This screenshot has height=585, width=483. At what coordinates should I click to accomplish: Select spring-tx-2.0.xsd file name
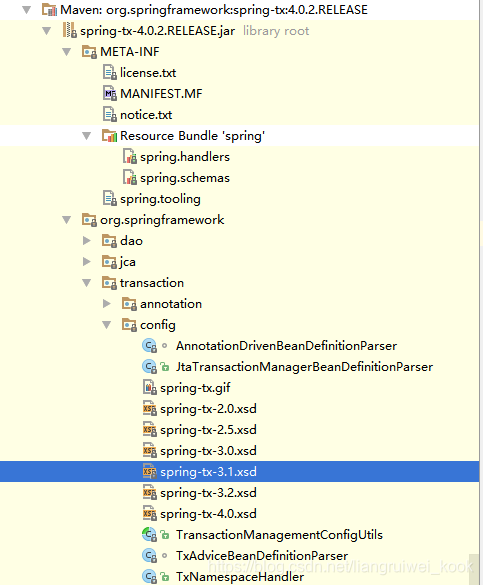point(208,409)
